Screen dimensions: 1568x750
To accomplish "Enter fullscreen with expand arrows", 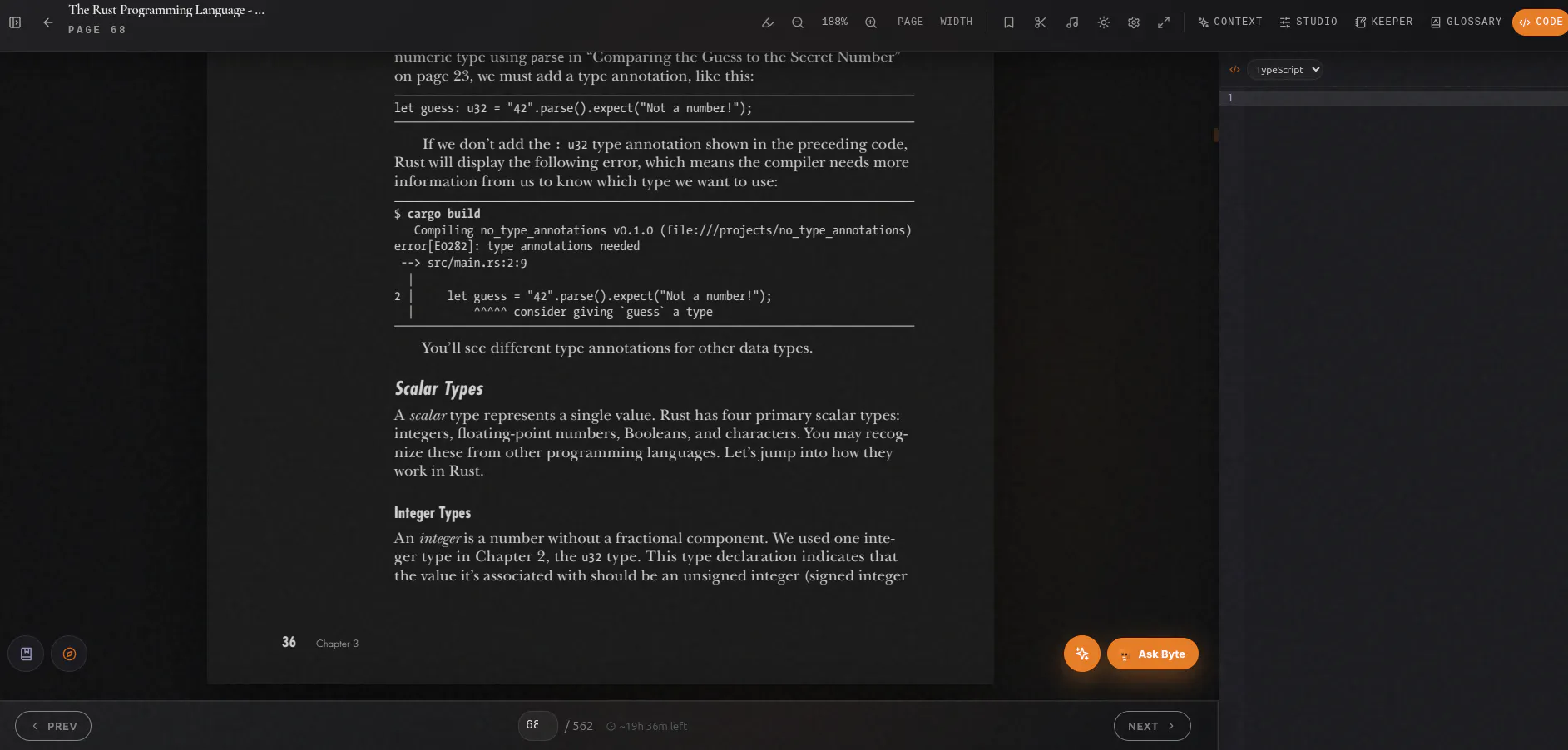I will click(x=1164, y=22).
